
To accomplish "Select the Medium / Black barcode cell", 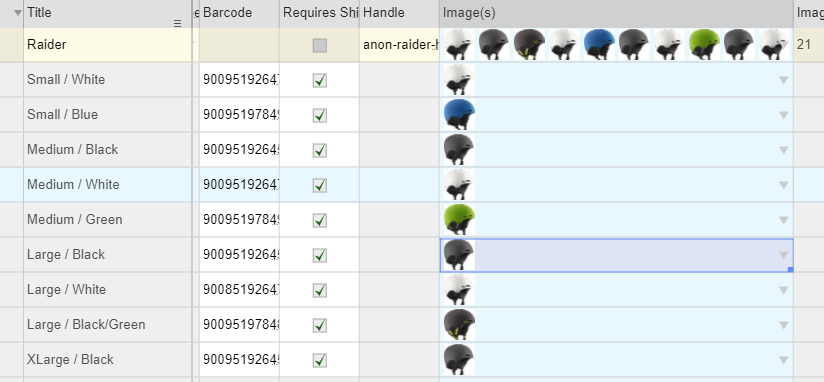I will 240,150.
